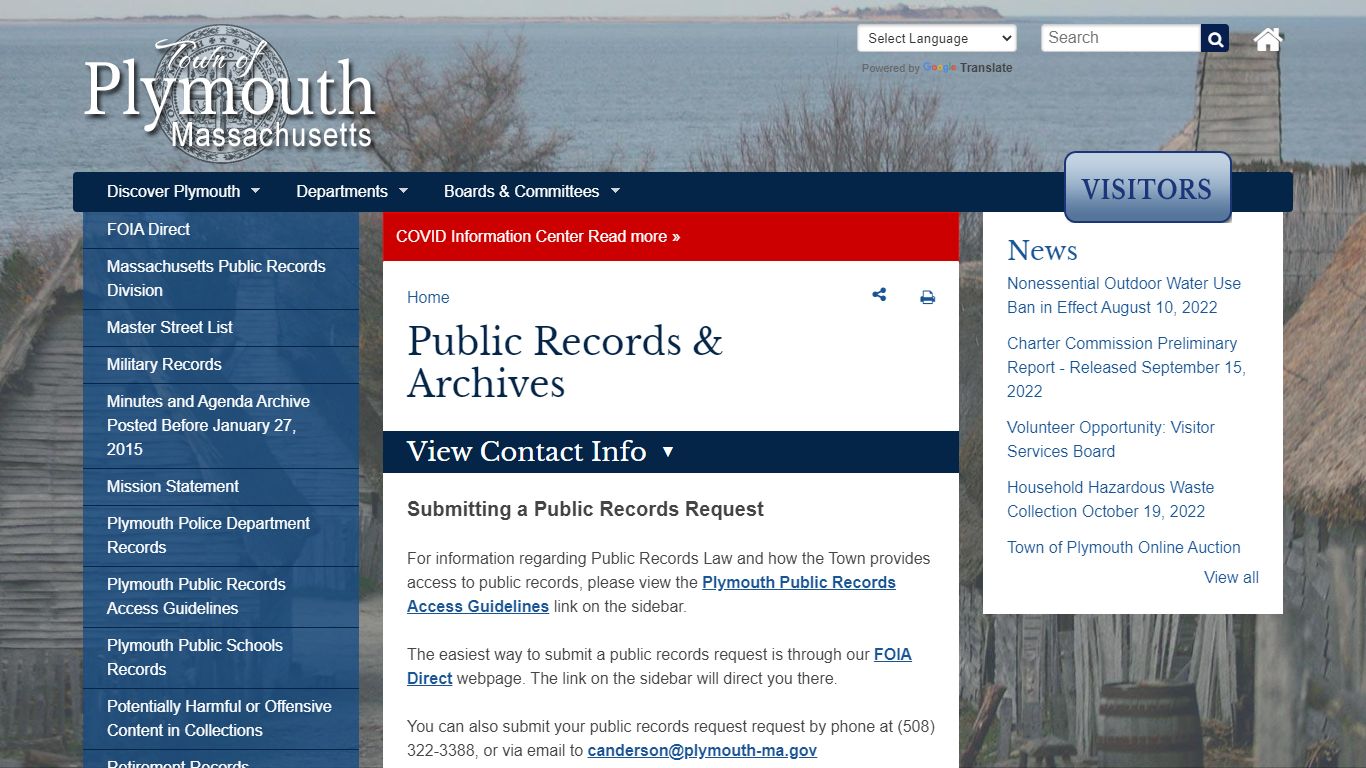Select Mission Statement in sidebar
This screenshot has height=768, width=1366.
pyautogui.click(x=221, y=487)
